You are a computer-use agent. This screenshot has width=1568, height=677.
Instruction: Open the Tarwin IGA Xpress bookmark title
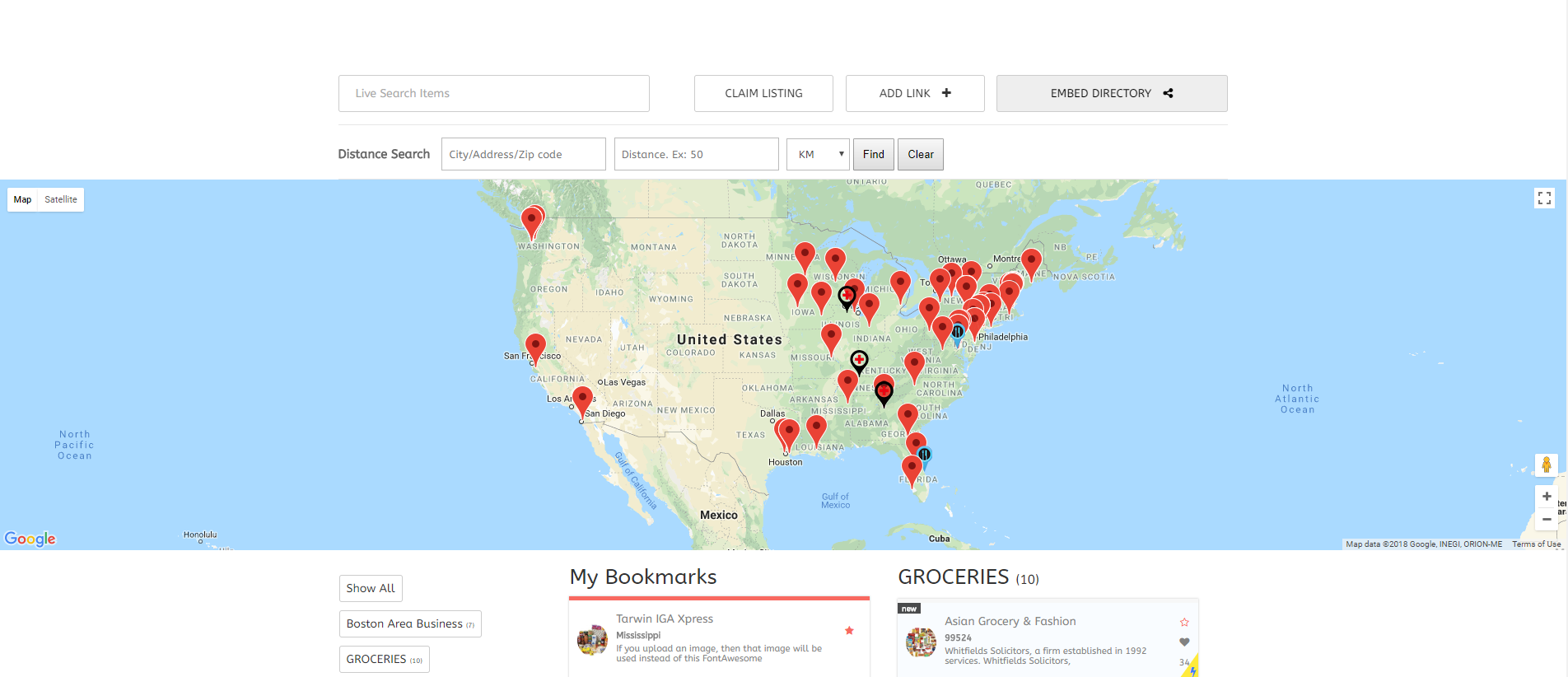pyautogui.click(x=665, y=619)
